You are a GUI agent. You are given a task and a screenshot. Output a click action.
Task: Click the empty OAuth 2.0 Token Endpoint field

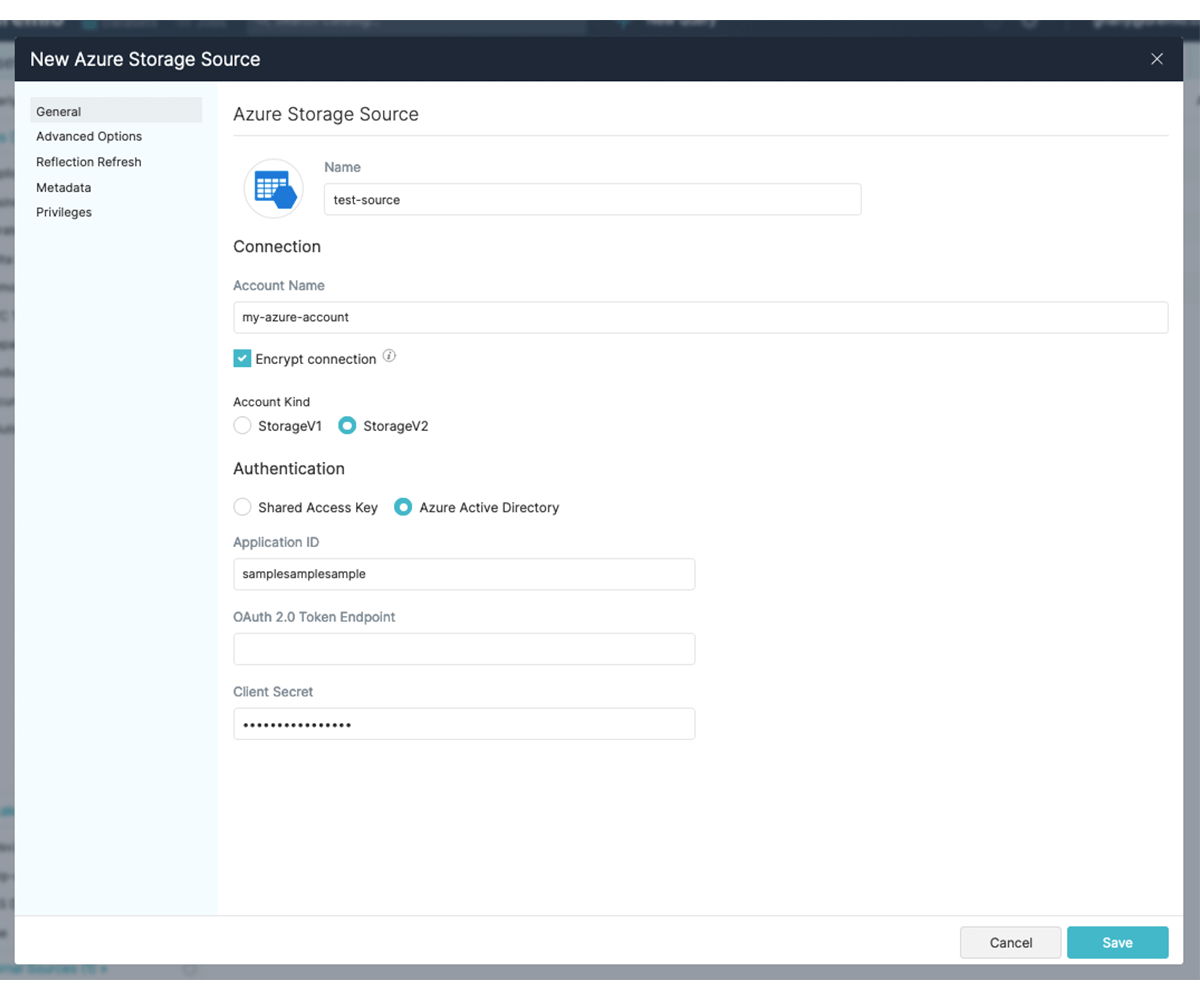click(464, 649)
